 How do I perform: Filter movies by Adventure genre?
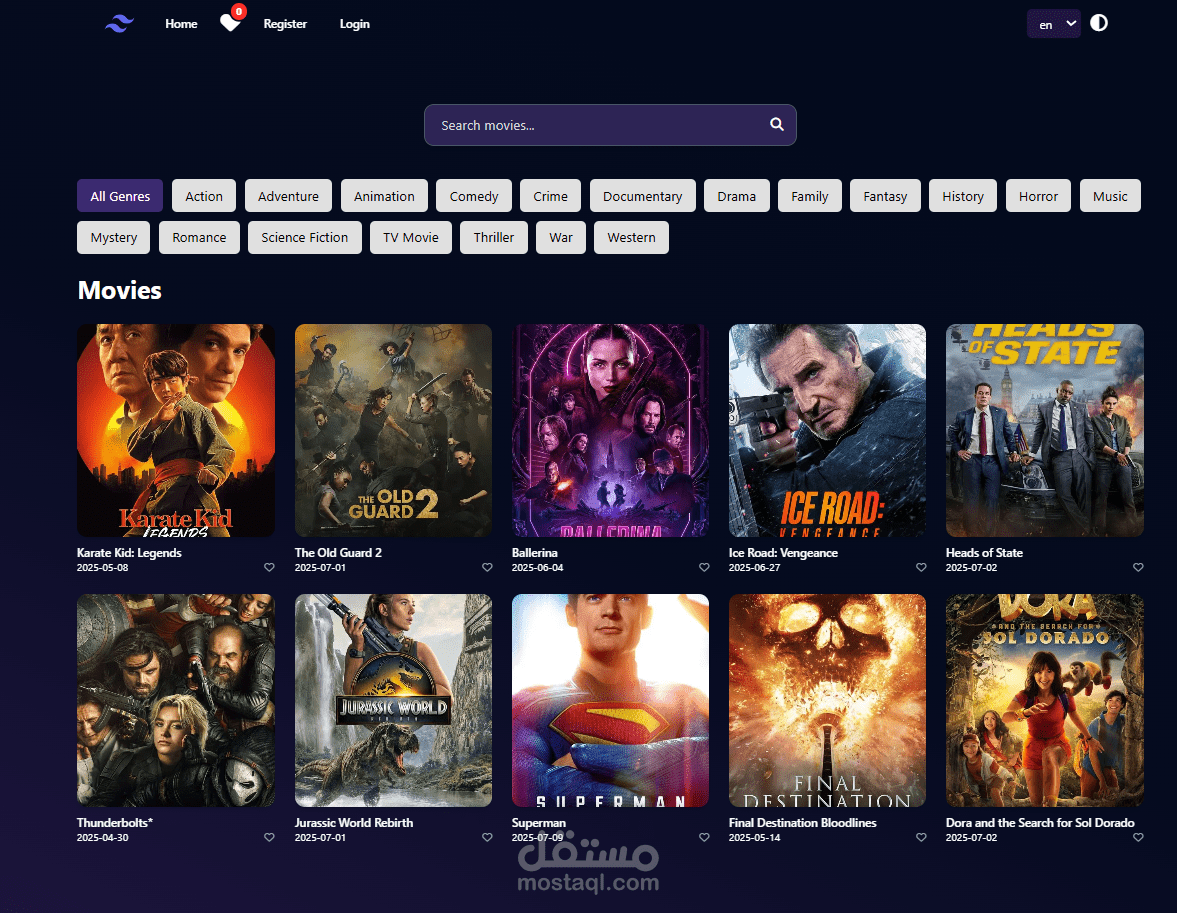tap(288, 196)
